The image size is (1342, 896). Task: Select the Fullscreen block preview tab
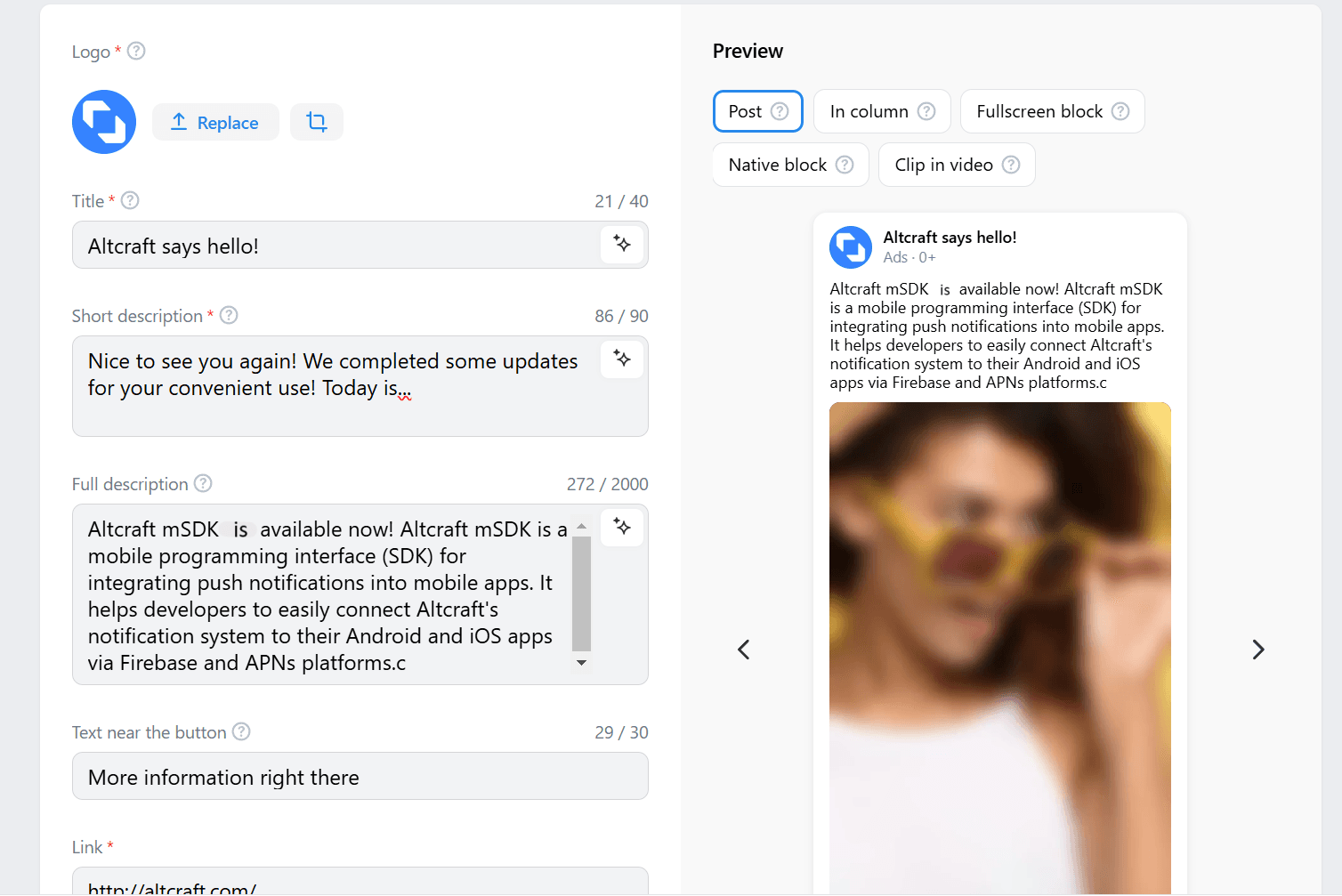1053,111
